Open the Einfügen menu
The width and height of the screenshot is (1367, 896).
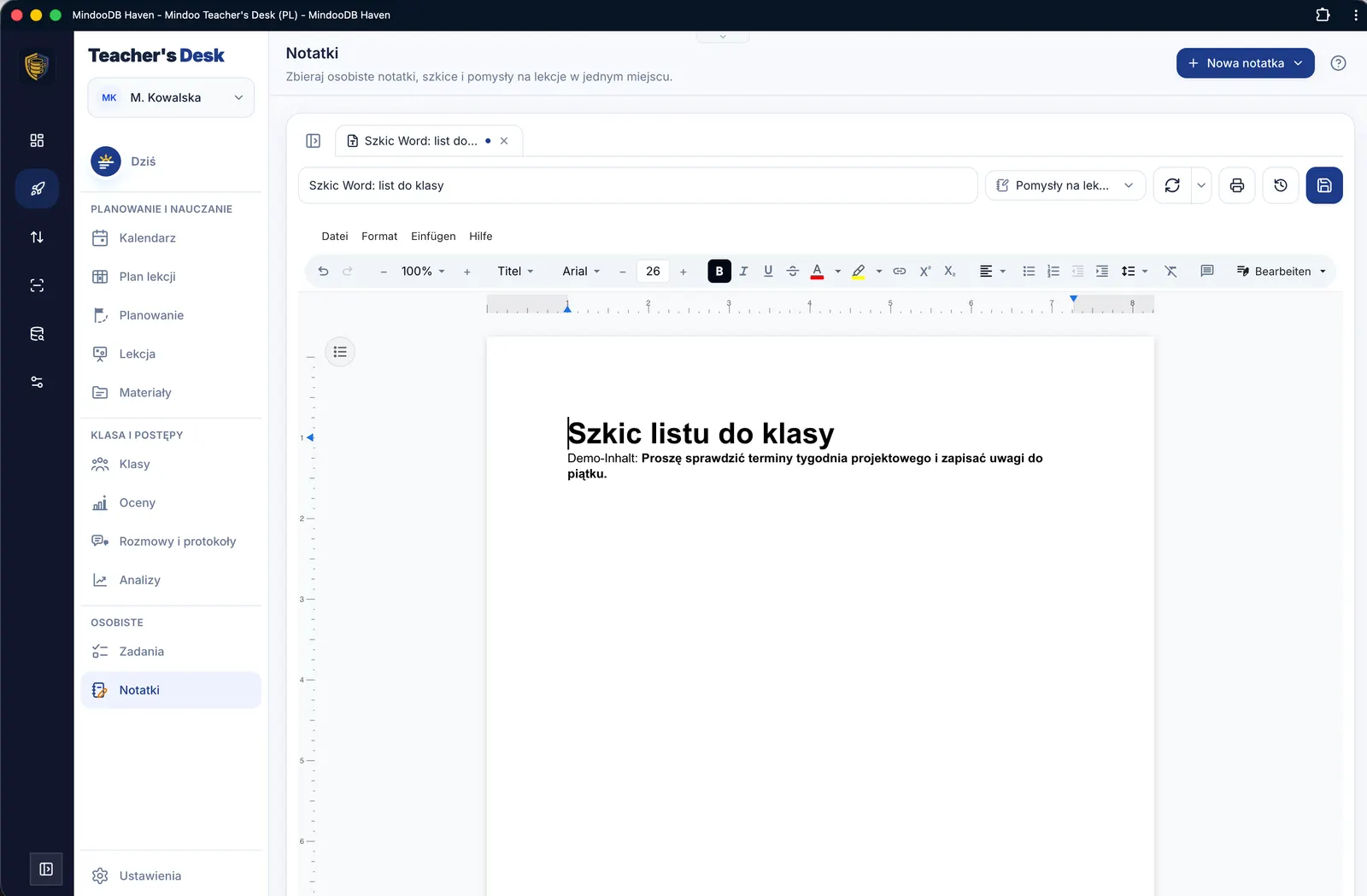point(433,237)
